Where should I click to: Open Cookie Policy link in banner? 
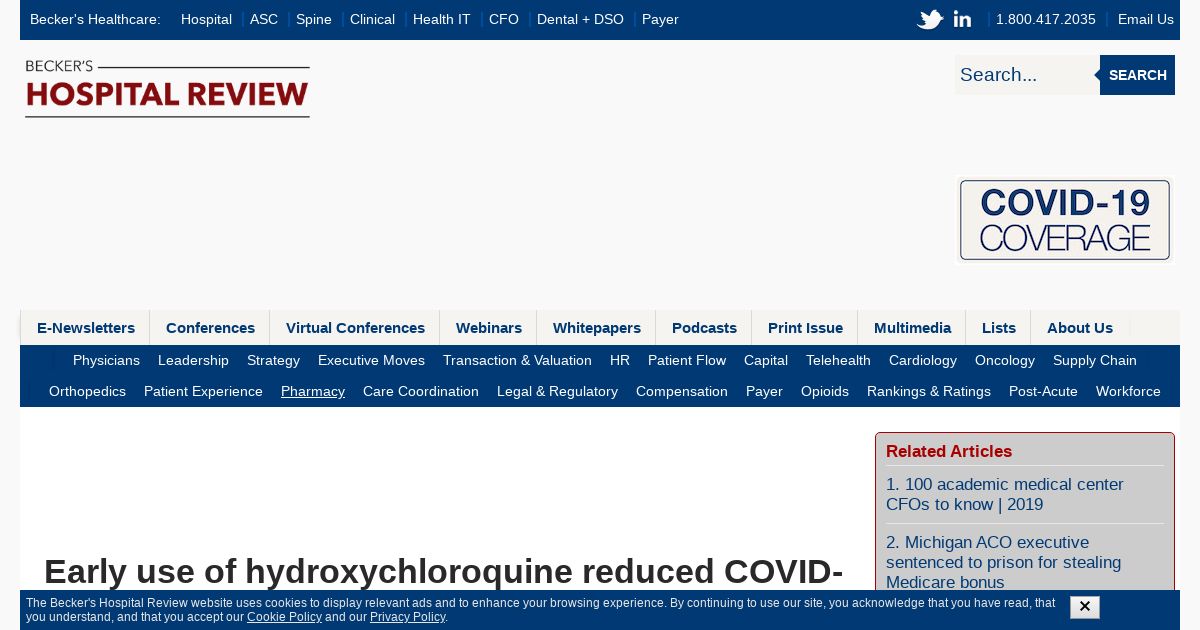284,617
